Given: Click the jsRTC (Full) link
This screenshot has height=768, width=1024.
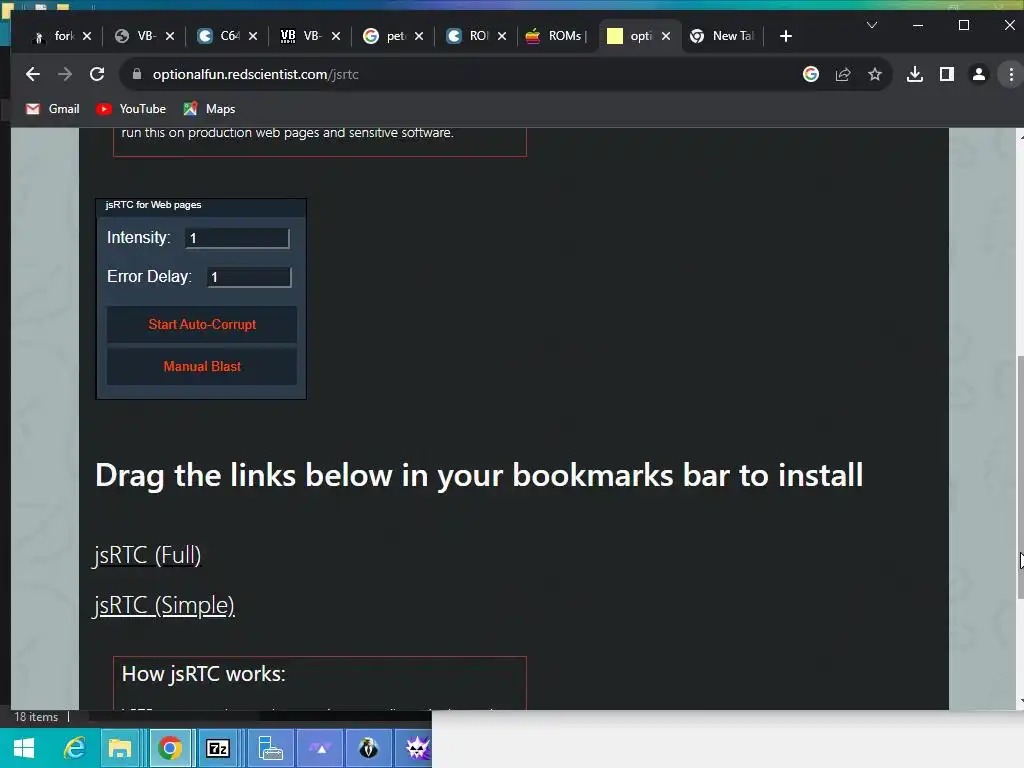Looking at the screenshot, I should (x=147, y=555).
